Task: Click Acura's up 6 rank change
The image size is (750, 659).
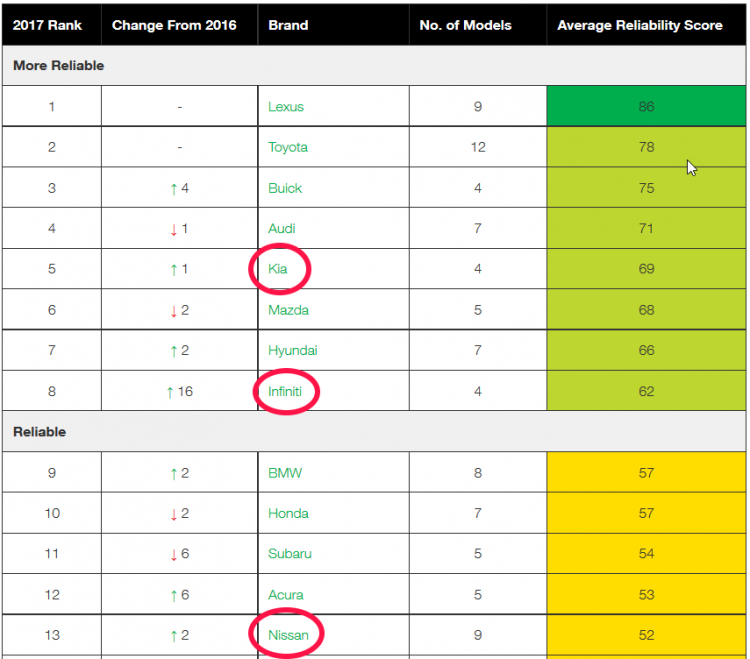Action: pos(179,595)
